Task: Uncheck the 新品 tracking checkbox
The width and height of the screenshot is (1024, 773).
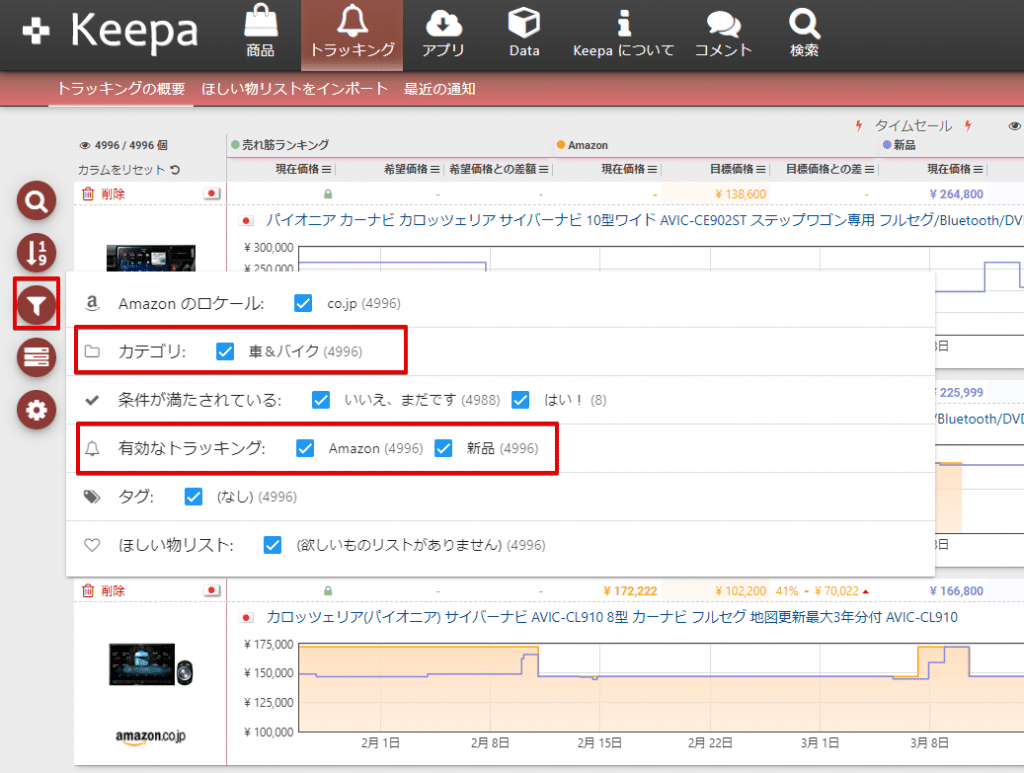Action: pyautogui.click(x=444, y=449)
